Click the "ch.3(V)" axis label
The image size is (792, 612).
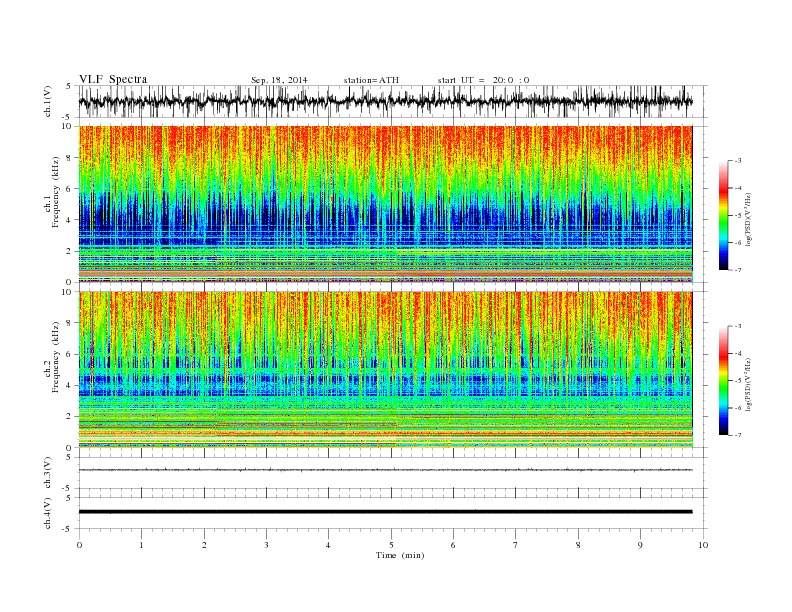[48, 473]
